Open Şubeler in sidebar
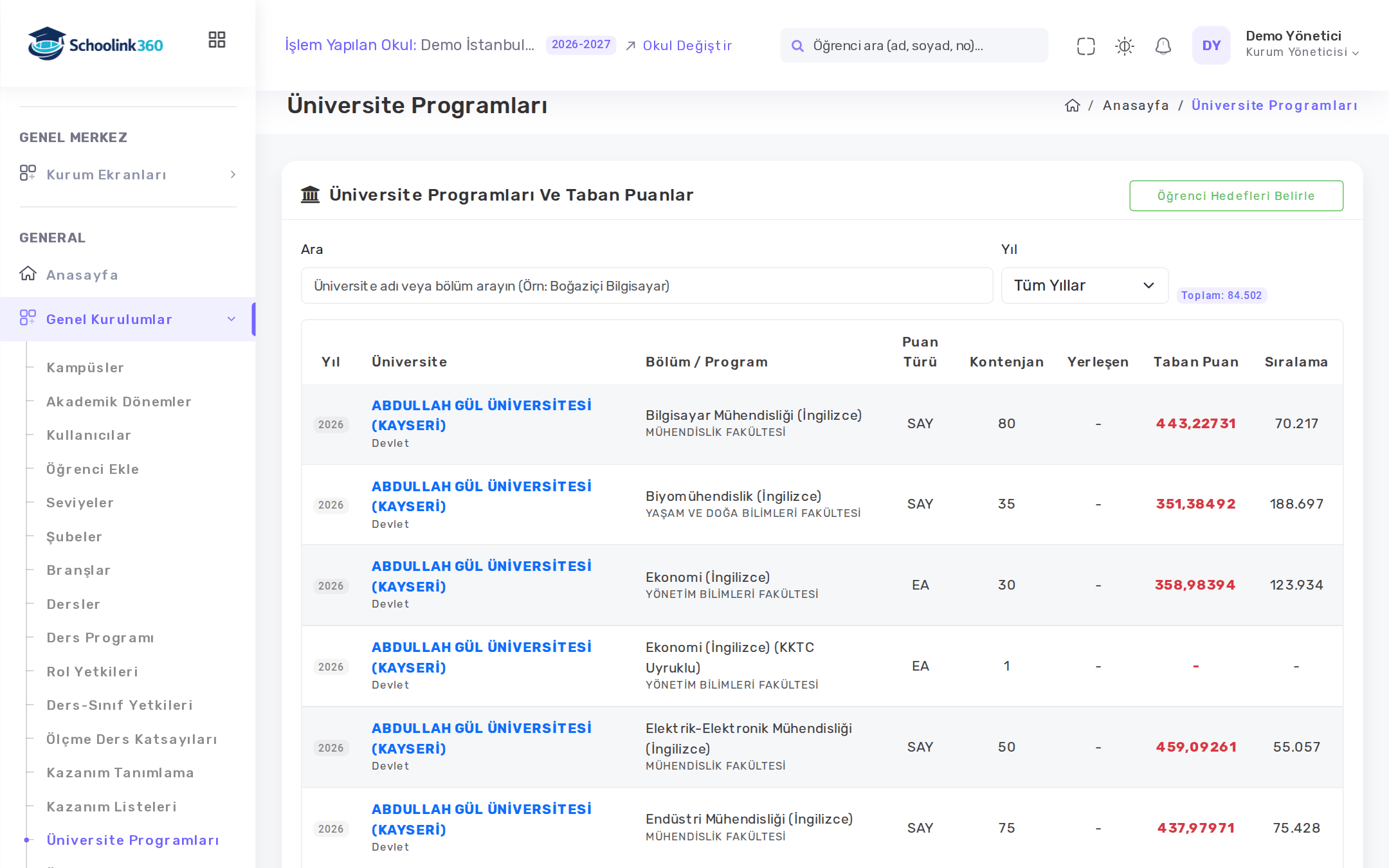This screenshot has height=868, width=1389. [x=74, y=536]
